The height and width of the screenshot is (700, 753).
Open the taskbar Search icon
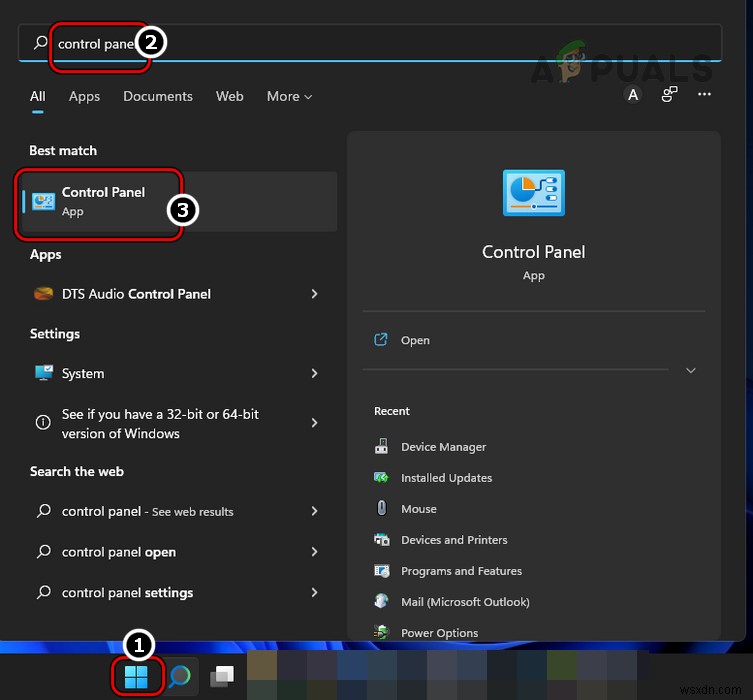pyautogui.click(x=182, y=678)
